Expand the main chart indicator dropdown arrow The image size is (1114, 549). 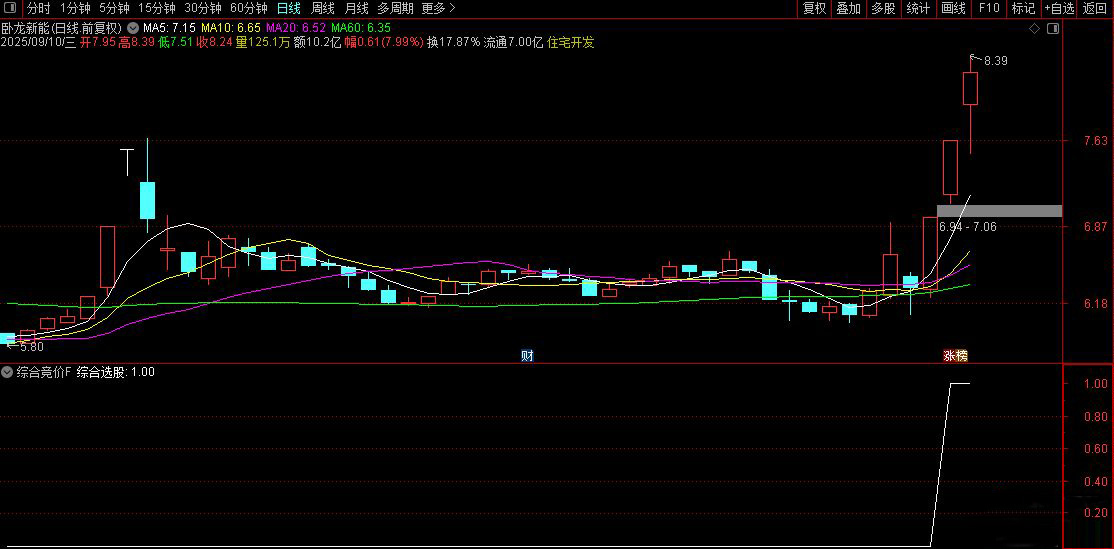pos(133,28)
